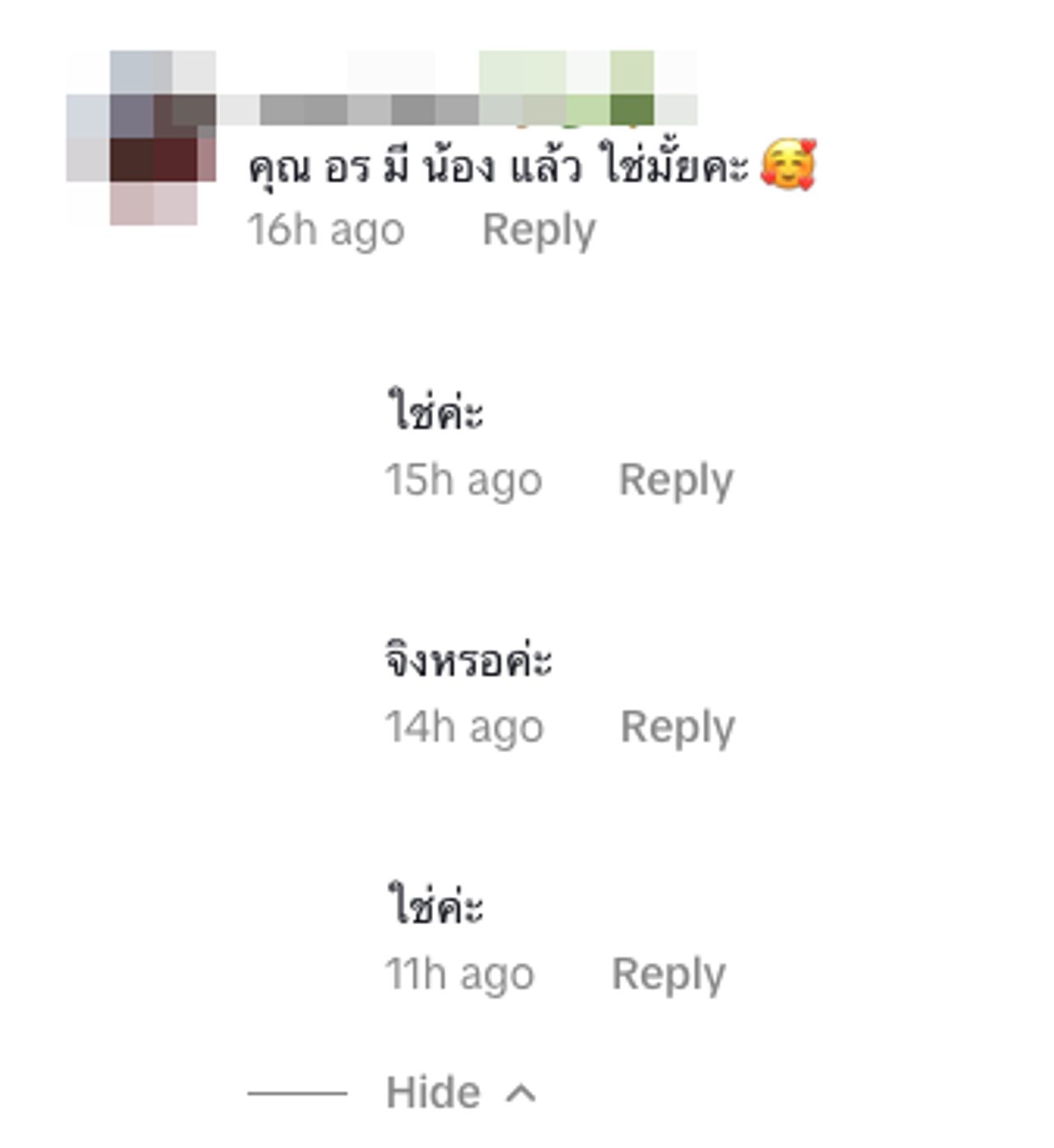Viewport: 1054px width, 1148px height.
Task: Click the horizontal line beside Hide
Action: coord(297,1093)
